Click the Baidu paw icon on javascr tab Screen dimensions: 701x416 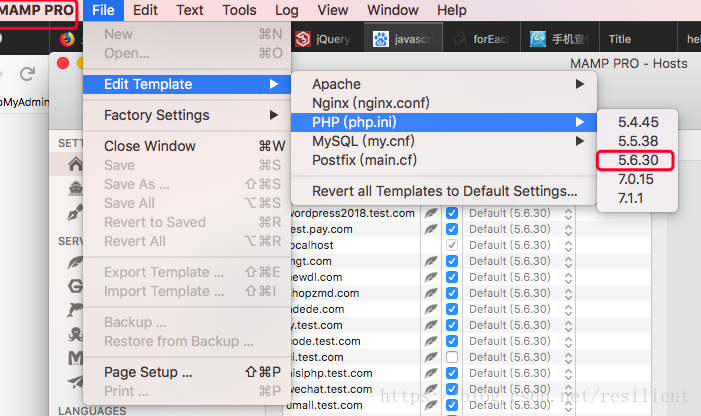[381, 39]
